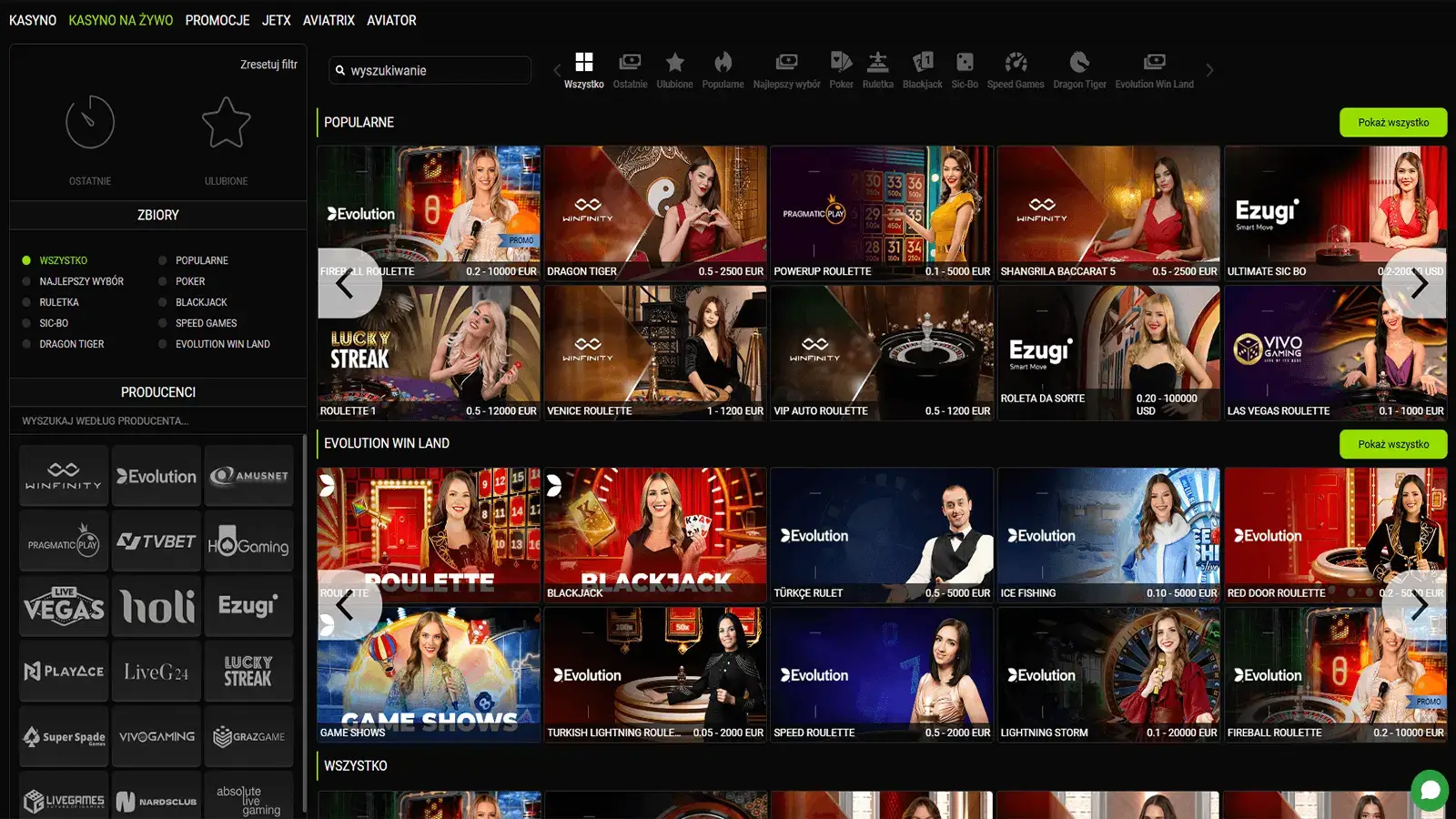Filter by Evolution logo in Producenci list
This screenshot has width=1456, height=819.
[156, 476]
